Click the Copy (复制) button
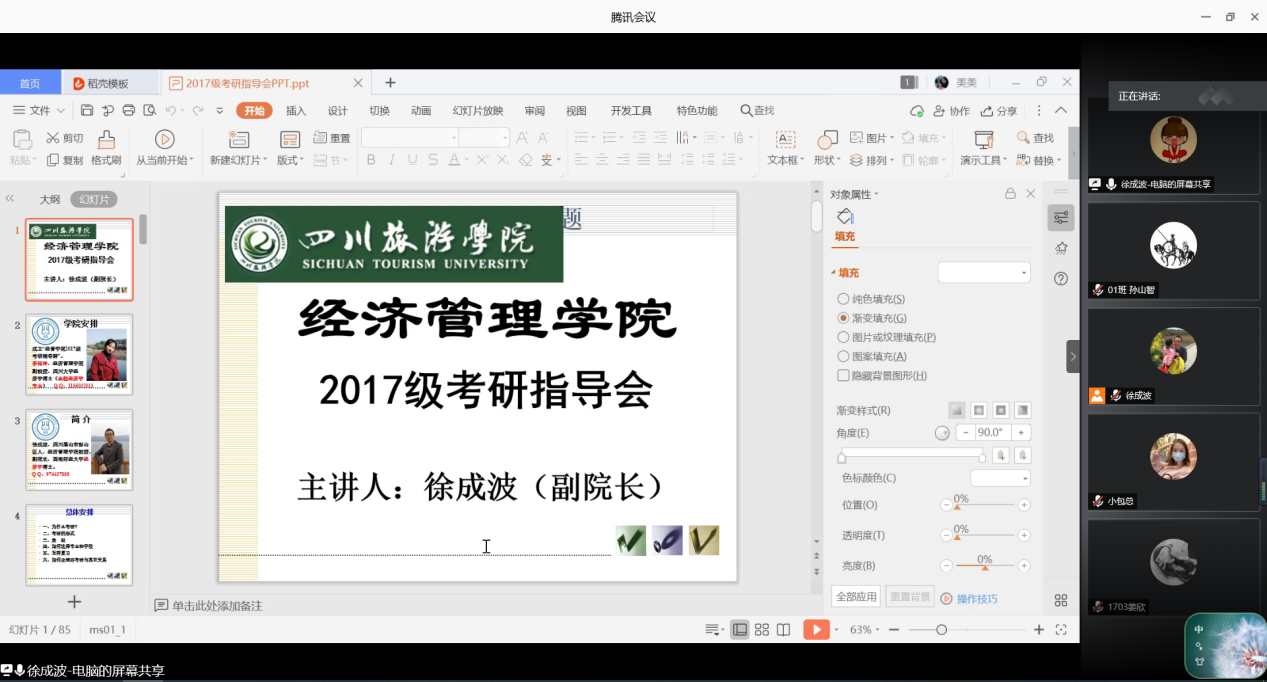Image resolution: width=1267 pixels, height=682 pixels. coord(65,160)
